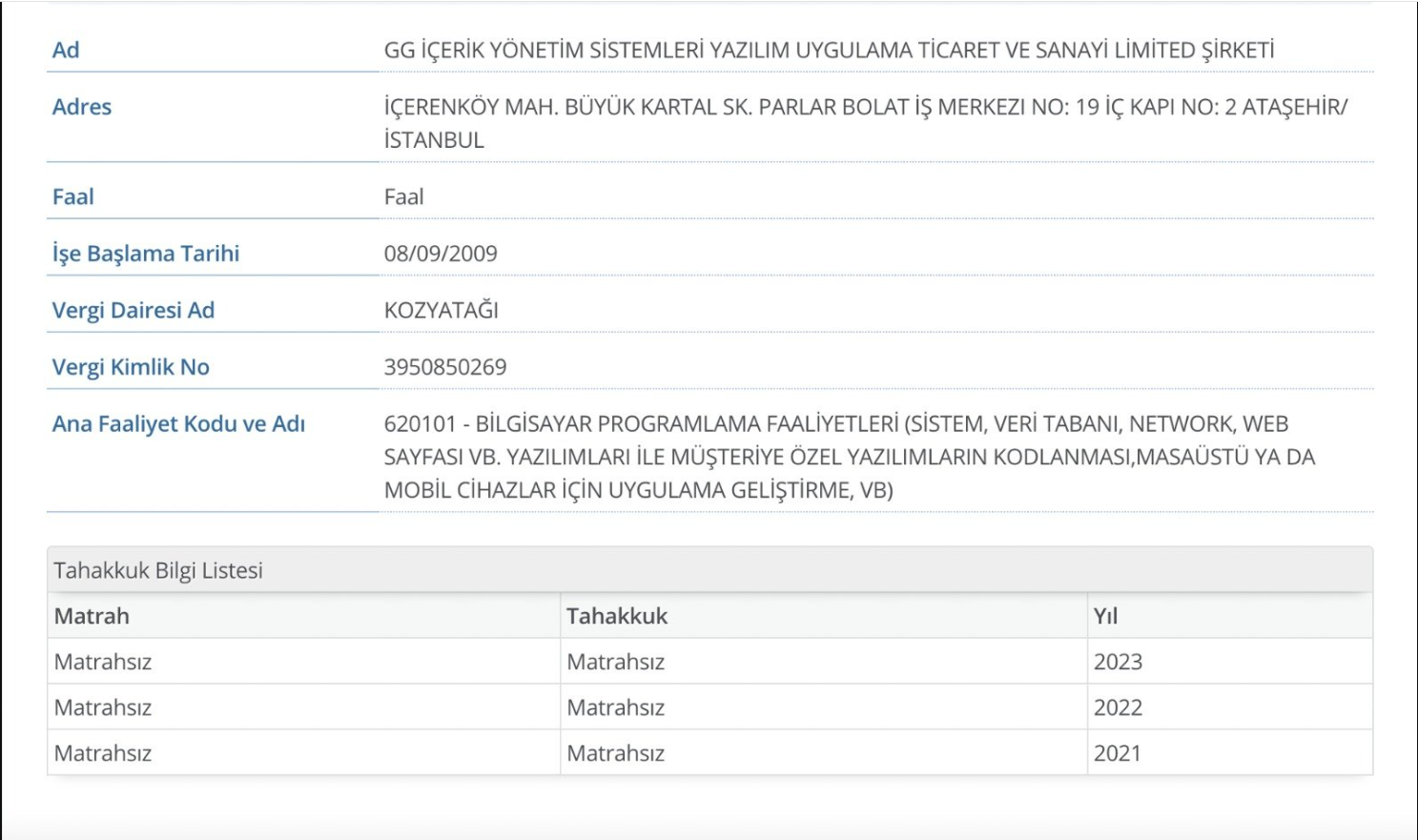The image size is (1418, 840).
Task: Click the "Ana Faaliyet Kodu ve Adı" label
Action: pyautogui.click(x=178, y=424)
